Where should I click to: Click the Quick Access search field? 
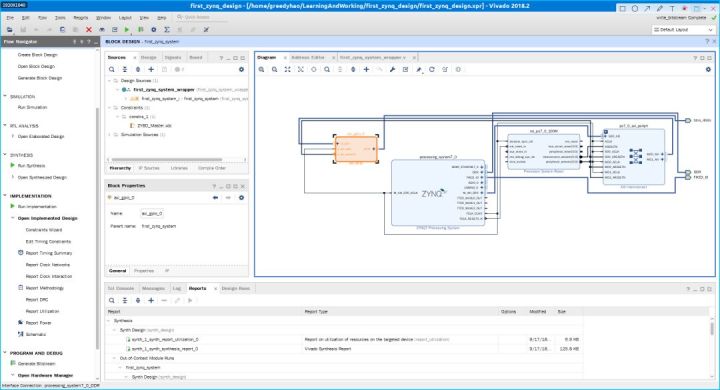point(202,17)
